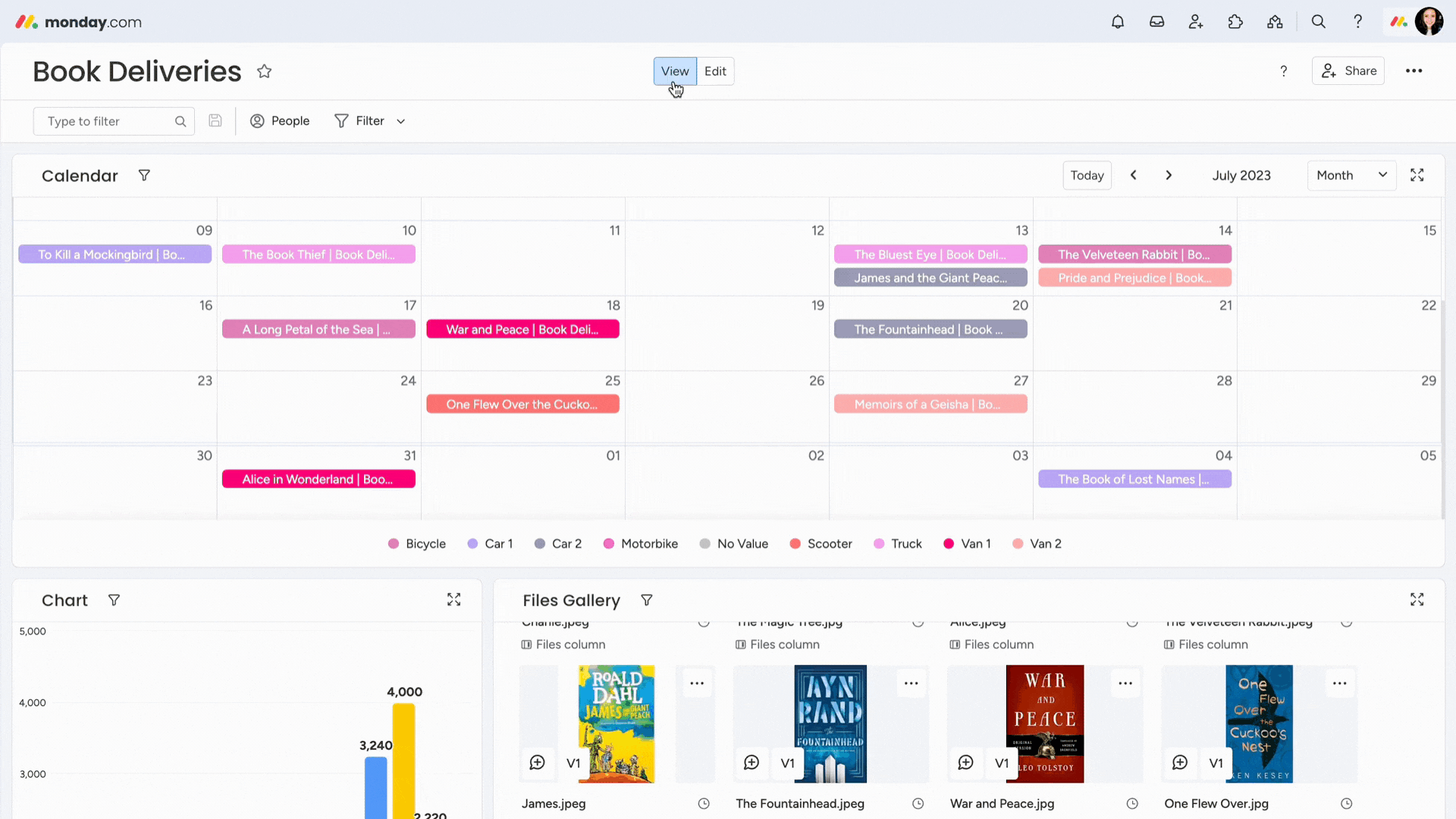View history clock for James.jpeg
The image size is (1456, 819).
(704, 804)
